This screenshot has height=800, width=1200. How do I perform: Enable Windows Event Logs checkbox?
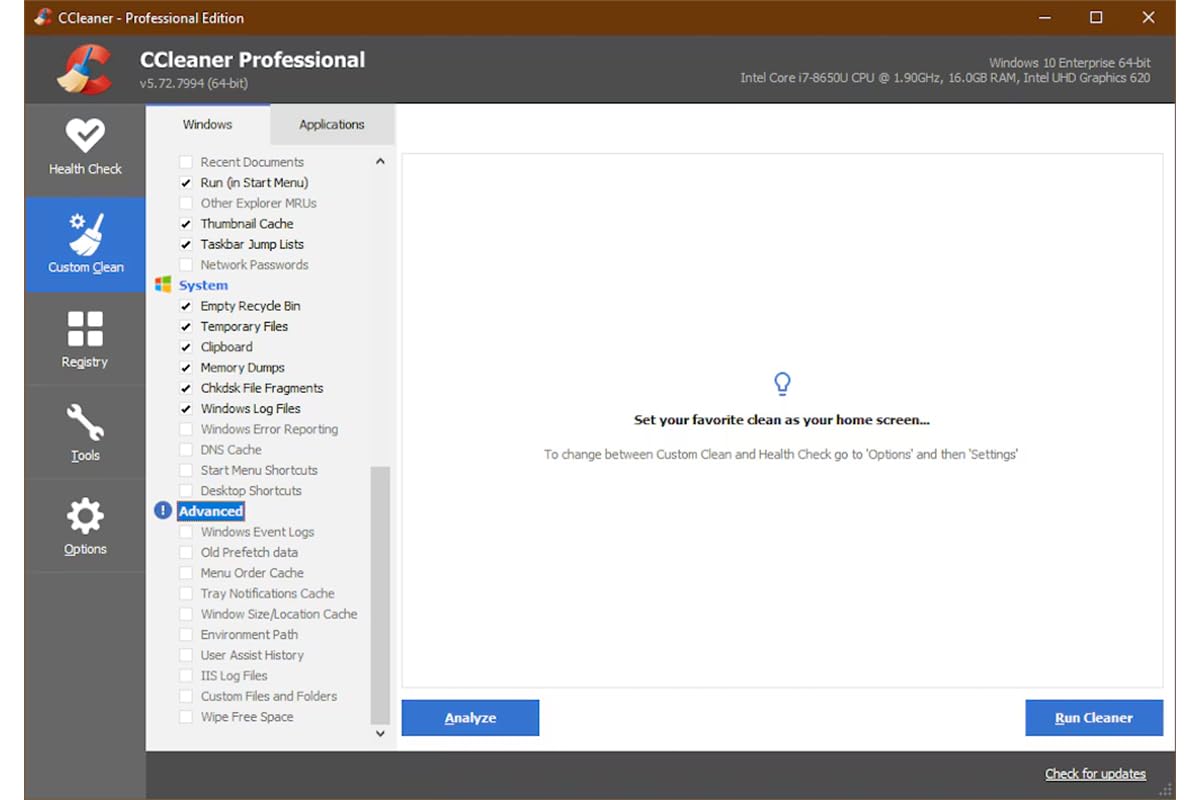pyautogui.click(x=186, y=532)
